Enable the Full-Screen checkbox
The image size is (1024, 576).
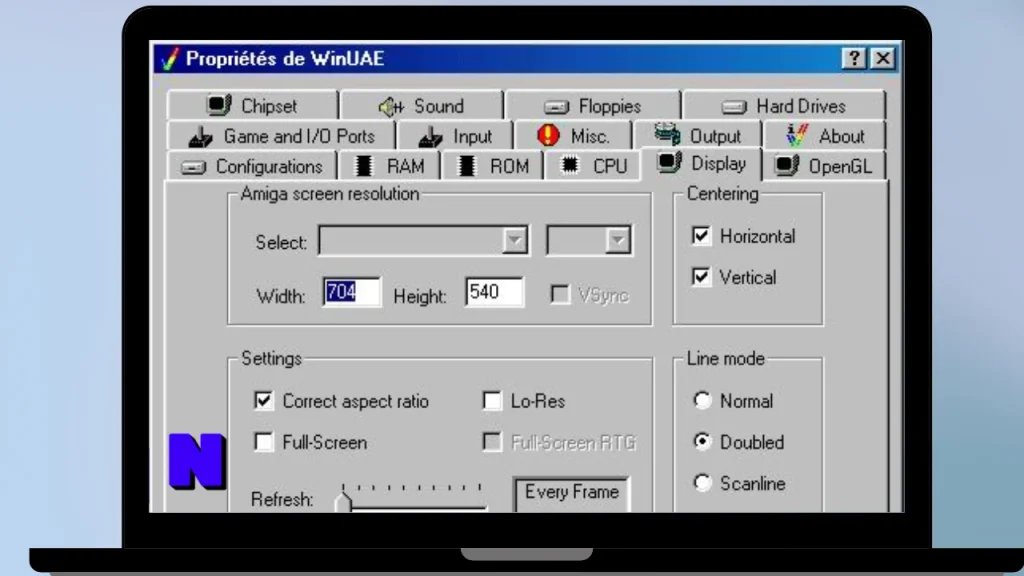point(264,442)
